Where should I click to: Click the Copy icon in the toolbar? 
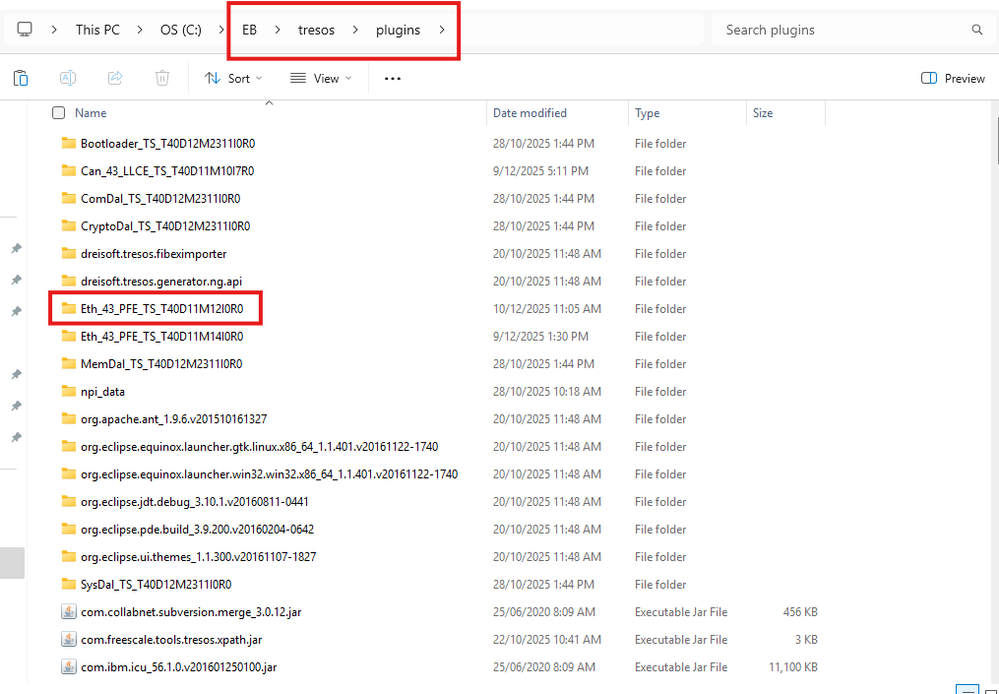21,77
